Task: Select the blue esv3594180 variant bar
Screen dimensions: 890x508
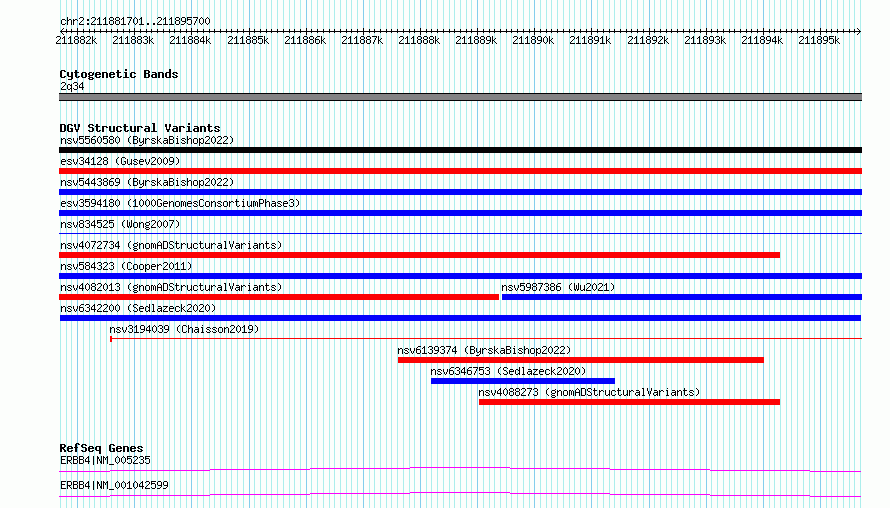Action: point(460,213)
